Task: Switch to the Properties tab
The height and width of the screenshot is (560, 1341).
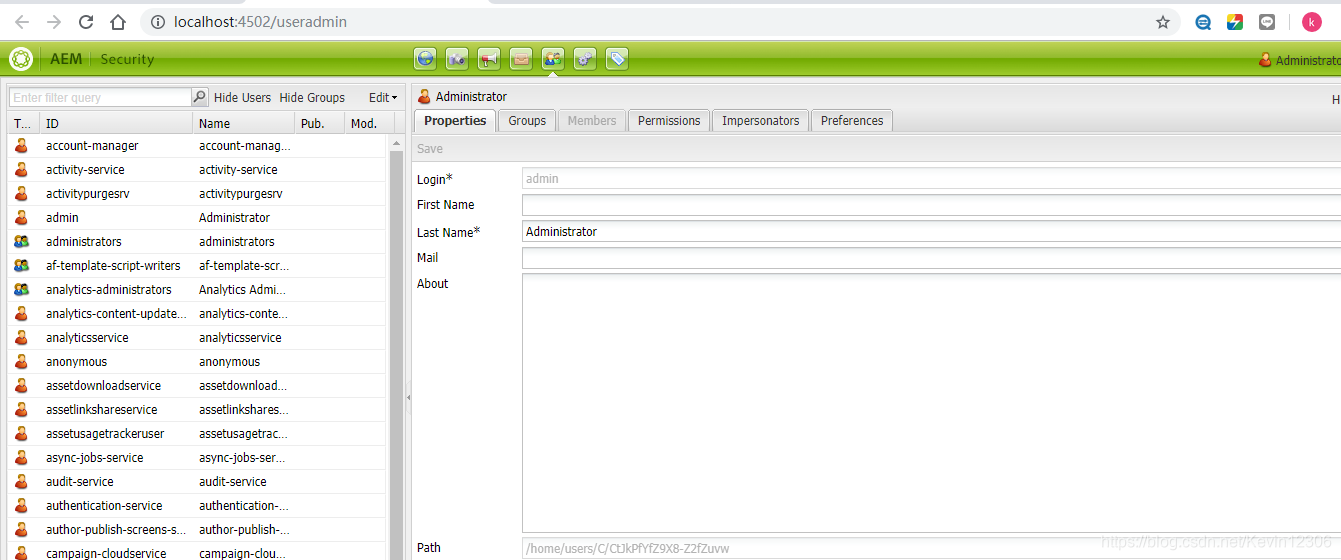Action: pos(455,120)
